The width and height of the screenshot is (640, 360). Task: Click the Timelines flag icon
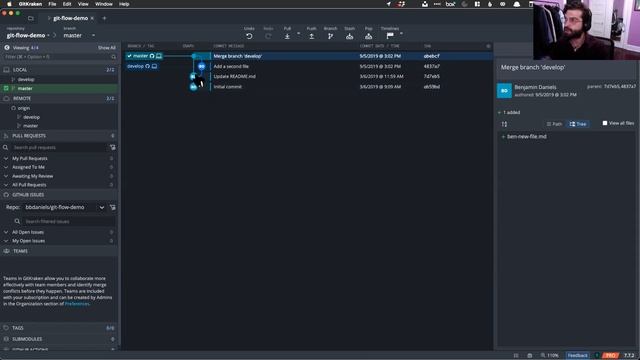pyautogui.click(x=390, y=36)
